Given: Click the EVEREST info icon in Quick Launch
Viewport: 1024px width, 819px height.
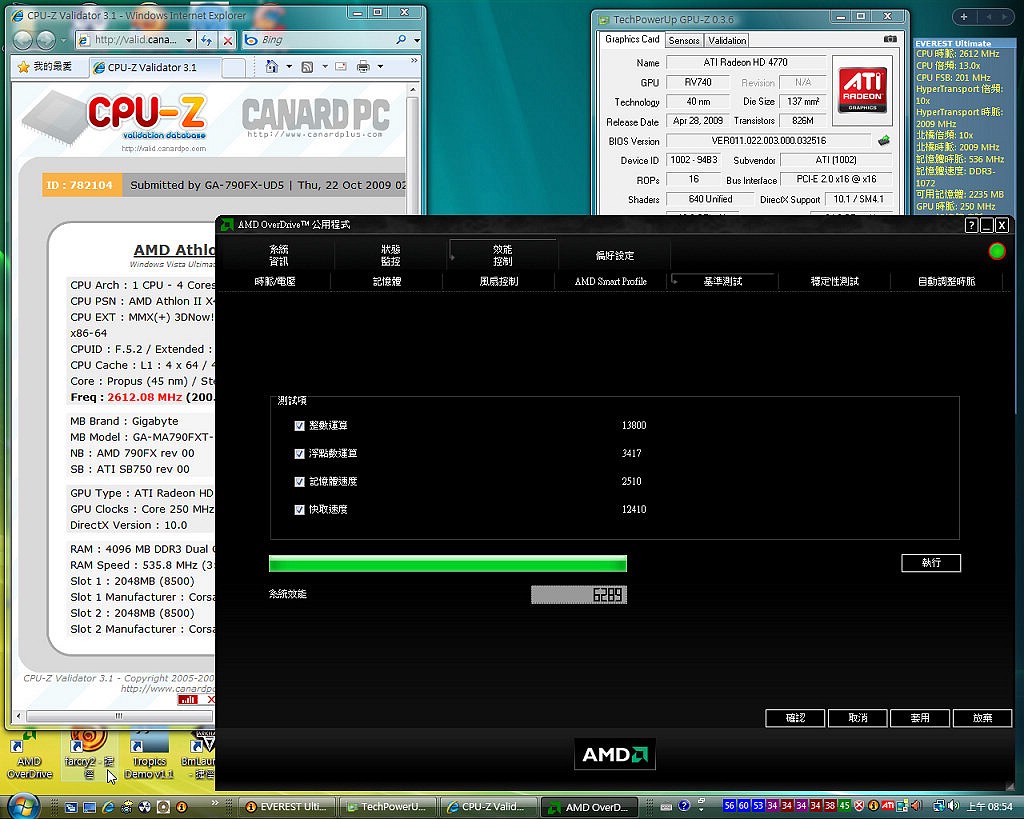Looking at the screenshot, I should 182,807.
